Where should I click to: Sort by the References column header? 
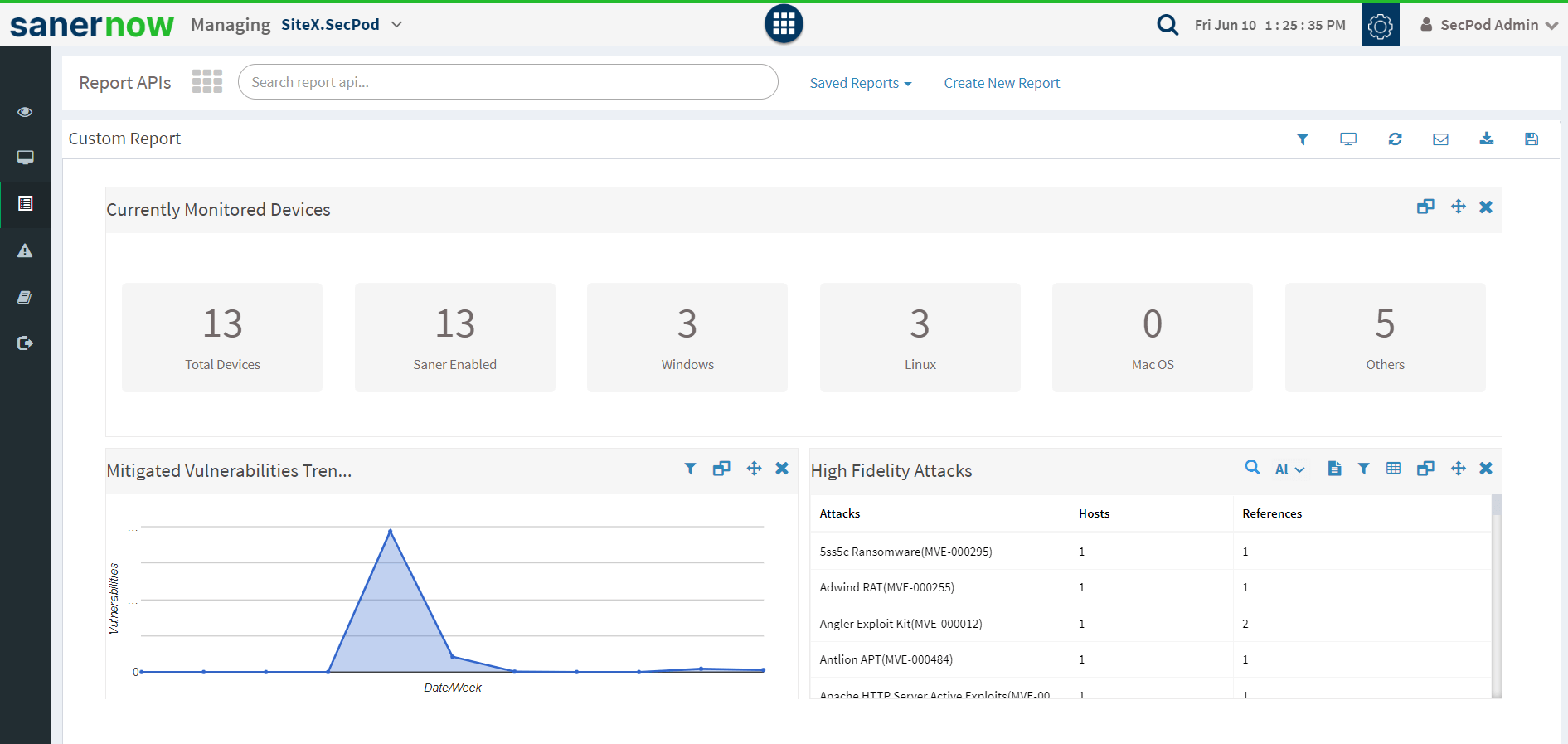click(1362, 513)
